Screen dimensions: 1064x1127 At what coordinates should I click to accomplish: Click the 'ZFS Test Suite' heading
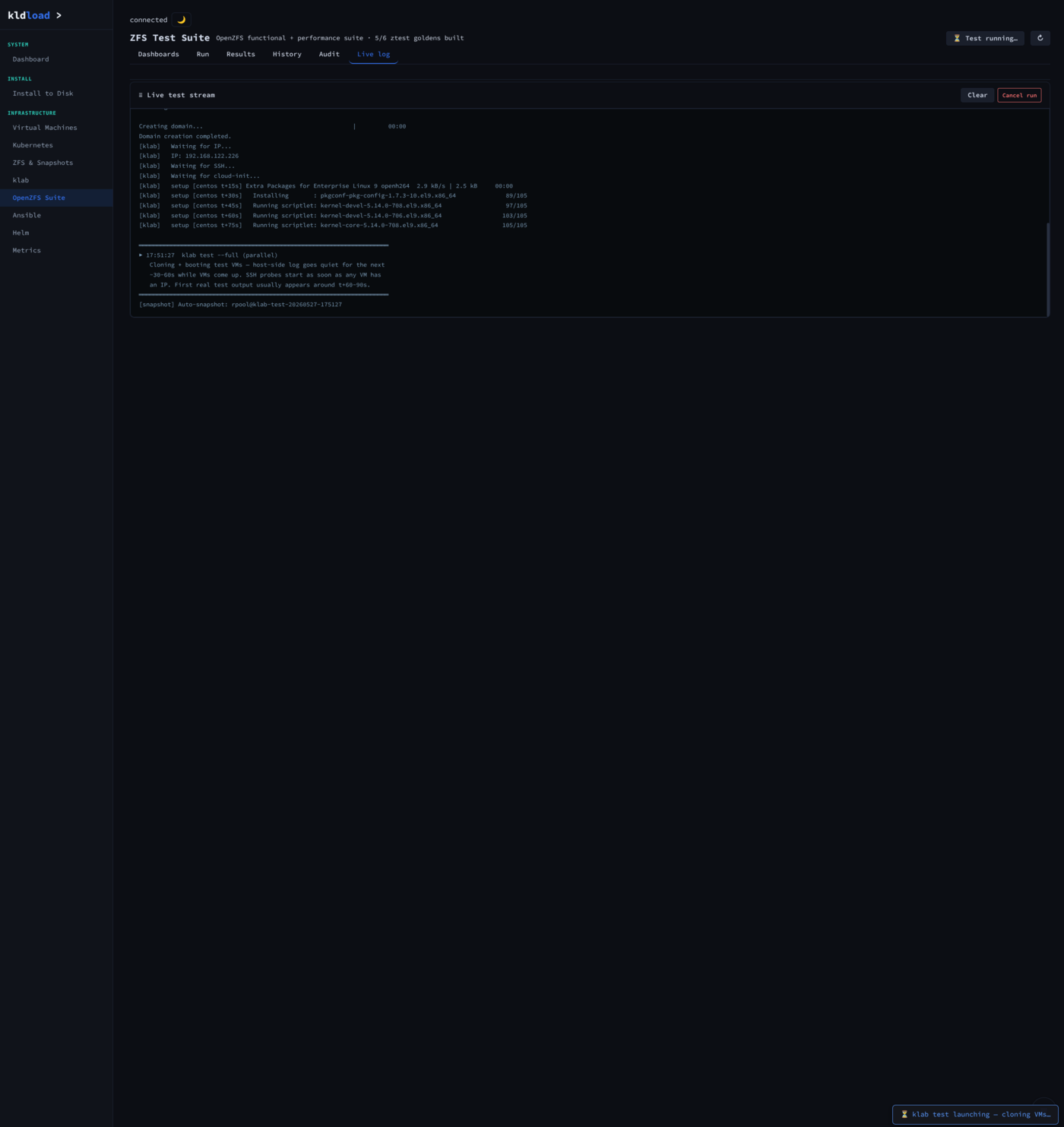pos(169,37)
